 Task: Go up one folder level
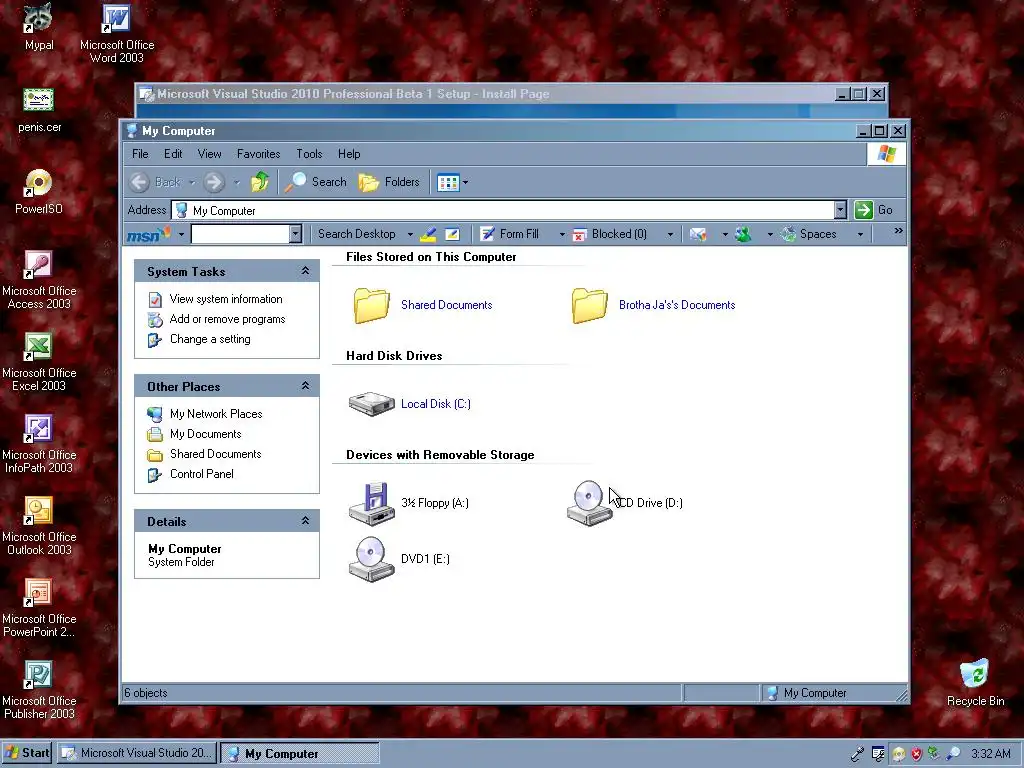[x=260, y=182]
